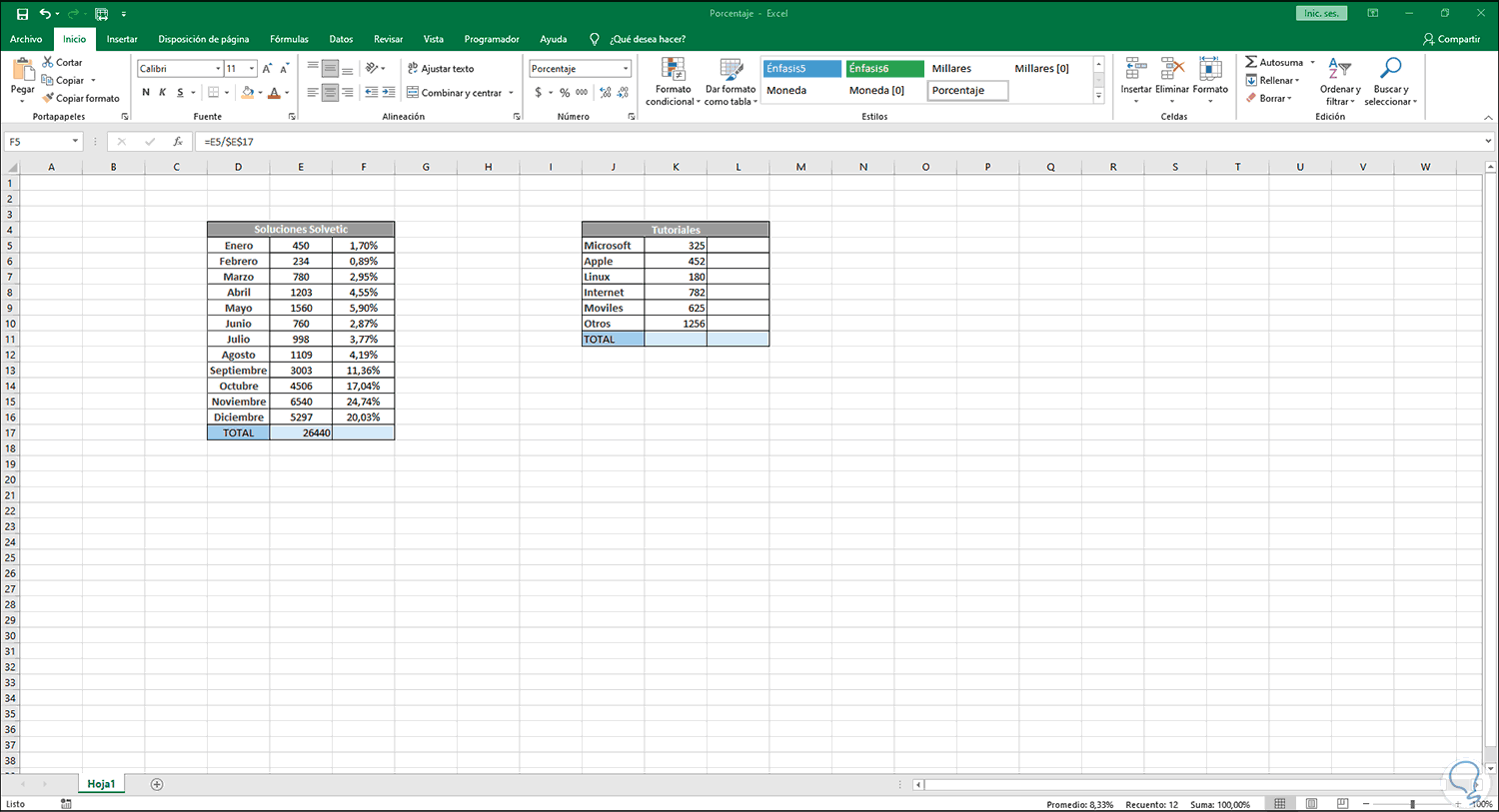Image resolution: width=1499 pixels, height=812 pixels.
Task: Increase the cell indent
Action: pyautogui.click(x=389, y=93)
